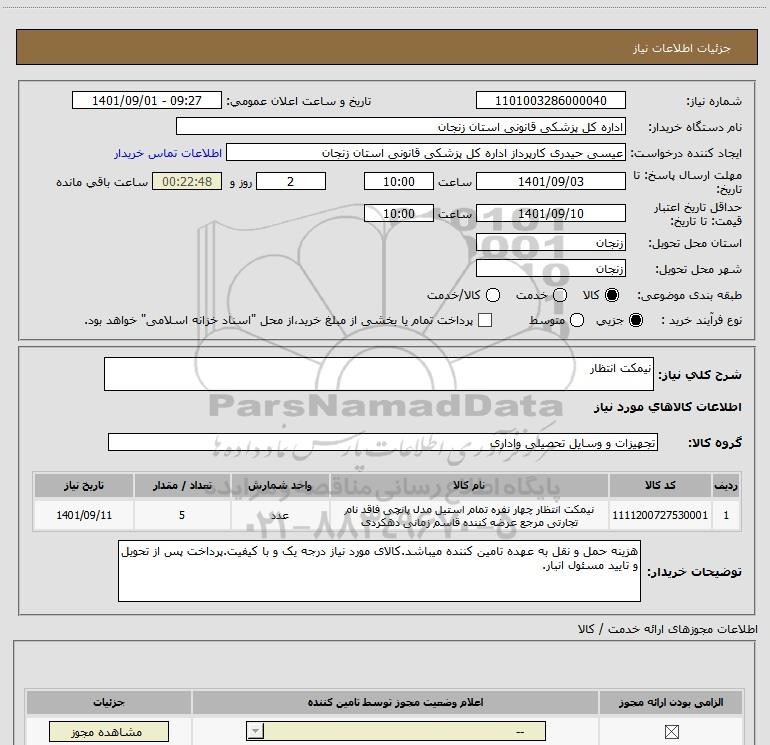Screen dimensions: 770x745
Task: Click the نام کالا column header
Action: (468, 485)
